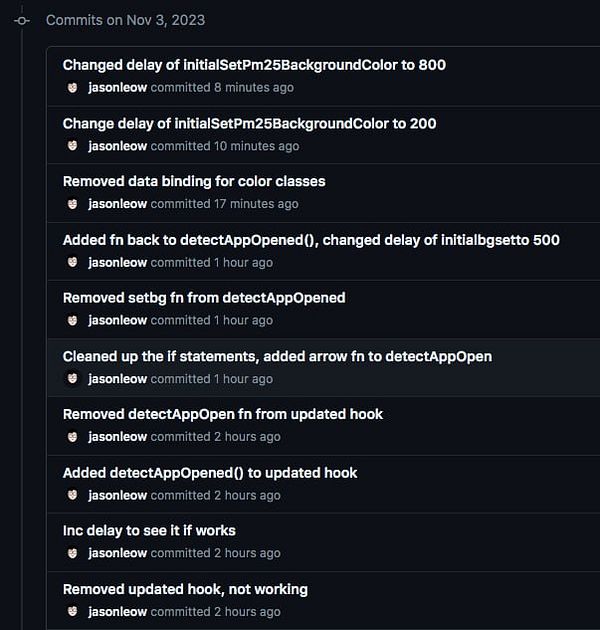Open commit 'Added fn back to detectAppOpened()'
This screenshot has width=600, height=630.
(x=311, y=240)
